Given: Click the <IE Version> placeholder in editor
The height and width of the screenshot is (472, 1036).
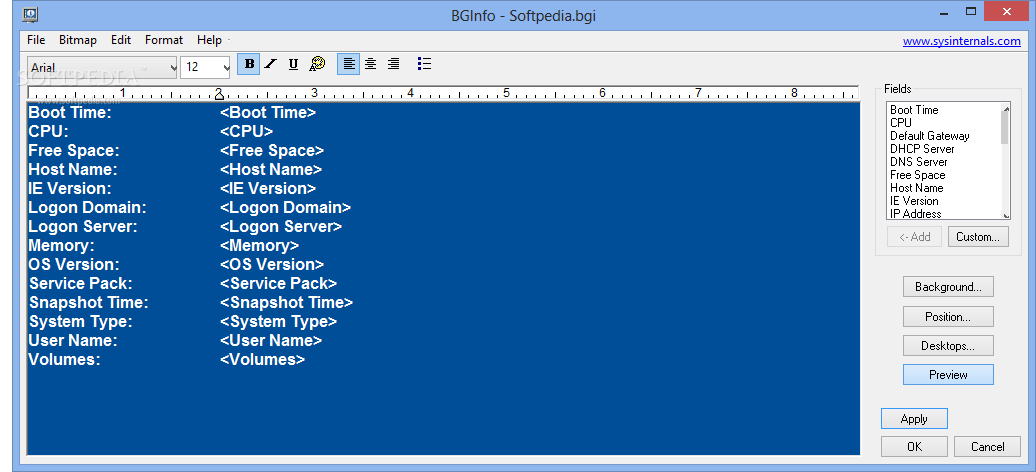Looking at the screenshot, I should click(268, 188).
